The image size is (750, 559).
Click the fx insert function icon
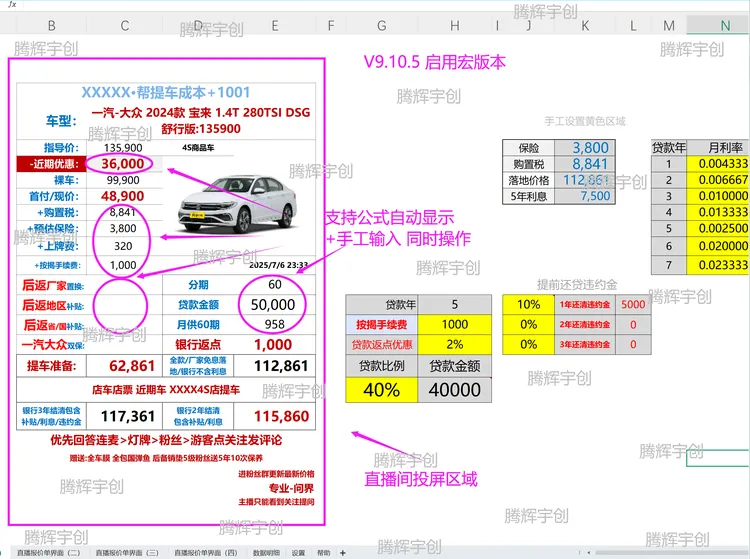[11, 4]
